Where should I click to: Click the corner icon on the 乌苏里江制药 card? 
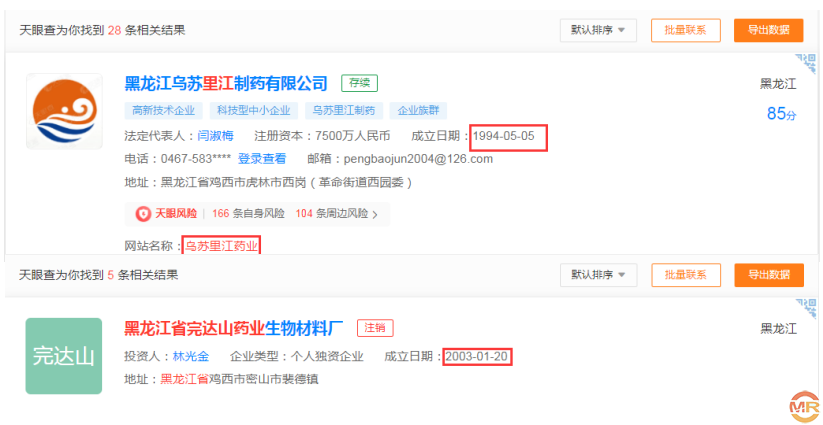[807, 64]
